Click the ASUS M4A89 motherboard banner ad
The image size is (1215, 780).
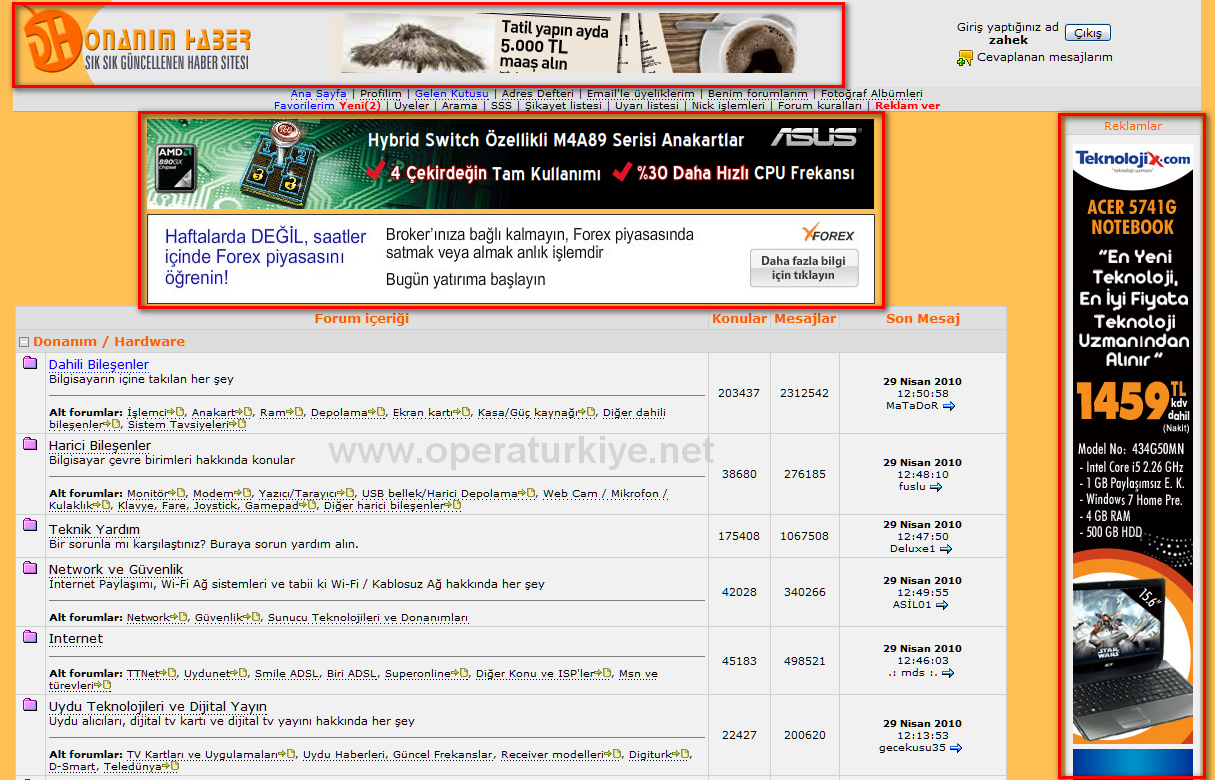[510, 164]
